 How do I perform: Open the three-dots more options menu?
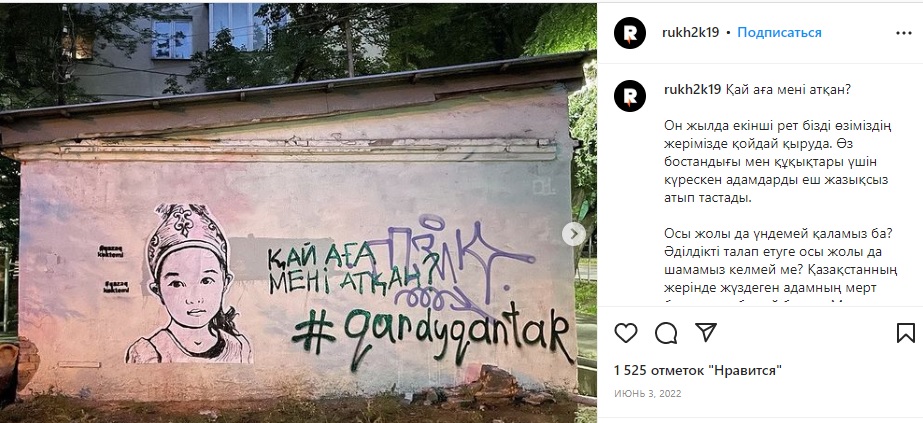point(904,33)
